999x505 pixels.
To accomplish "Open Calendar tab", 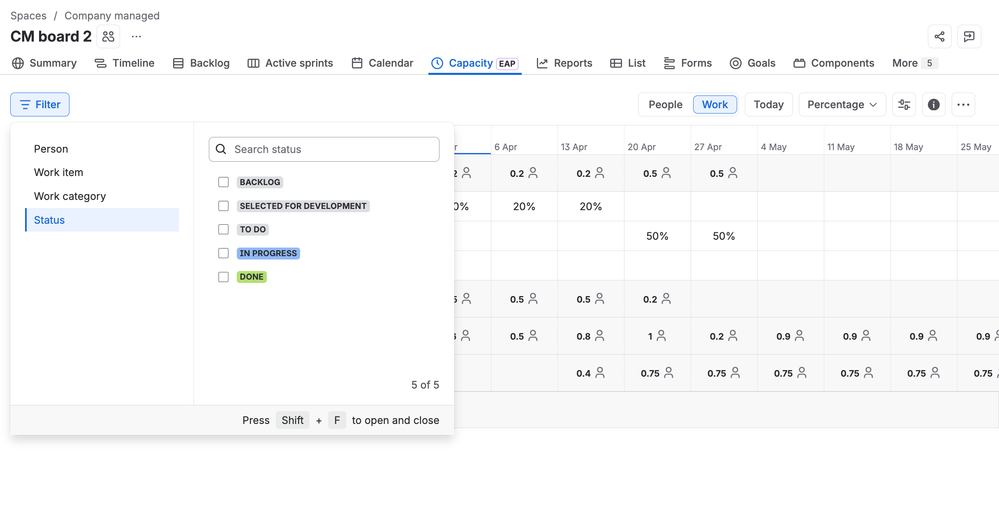I will 382,63.
